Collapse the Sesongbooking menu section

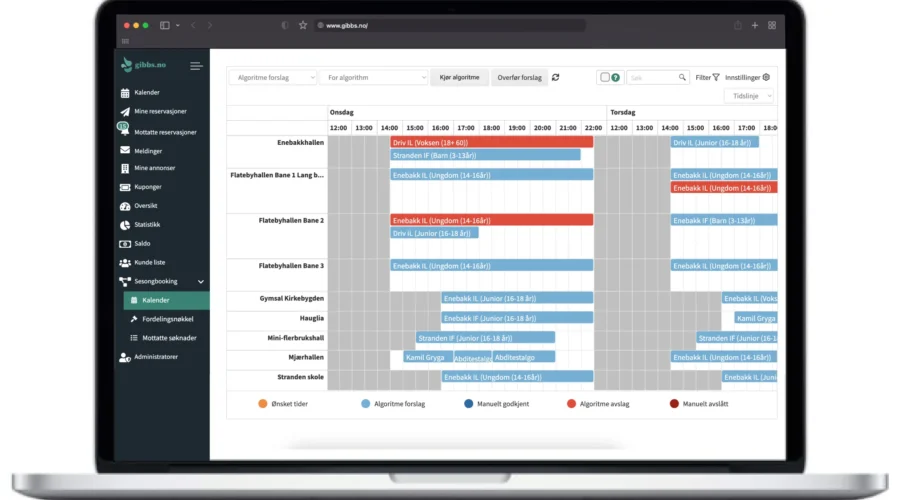pos(201,282)
